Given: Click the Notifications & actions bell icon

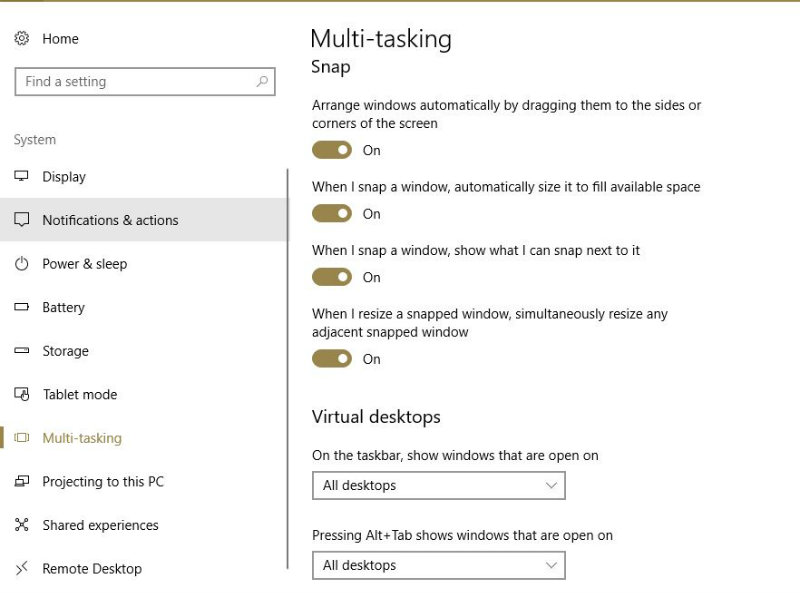Looking at the screenshot, I should pos(22,220).
